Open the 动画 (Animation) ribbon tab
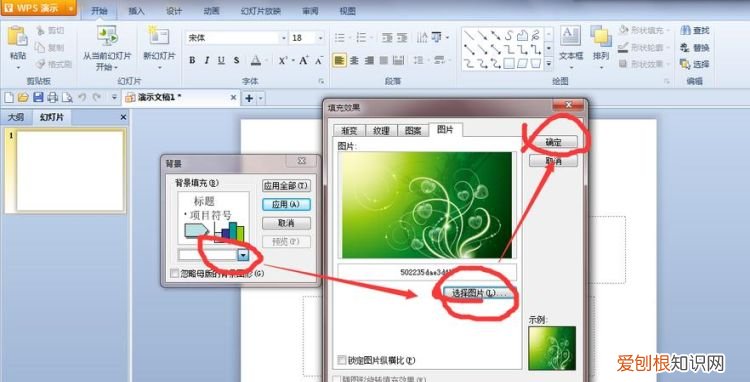Viewport: 750px width, 382px height. pyautogui.click(x=211, y=11)
